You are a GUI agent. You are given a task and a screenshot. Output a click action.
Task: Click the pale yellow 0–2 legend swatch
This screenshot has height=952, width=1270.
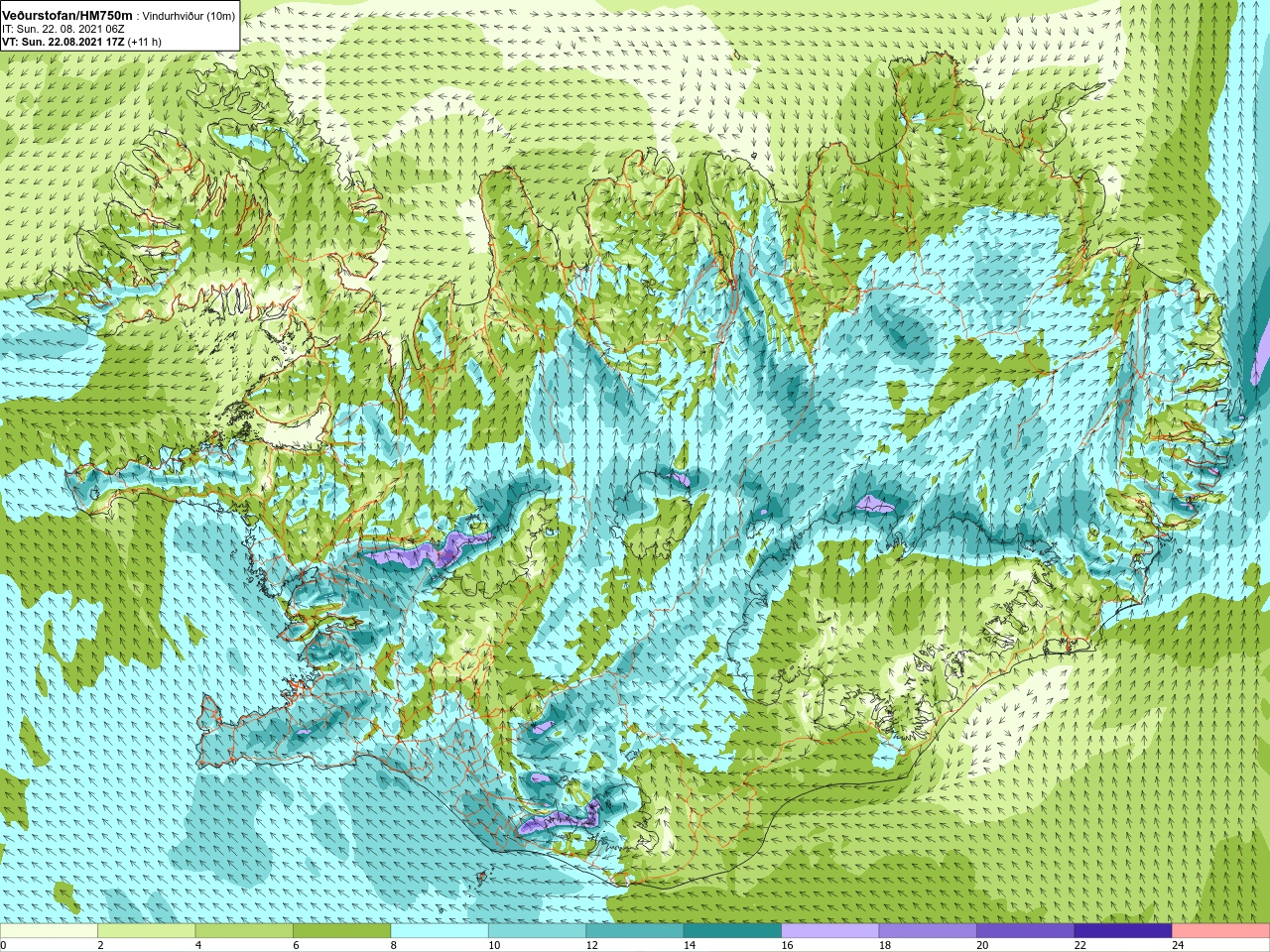(50, 931)
